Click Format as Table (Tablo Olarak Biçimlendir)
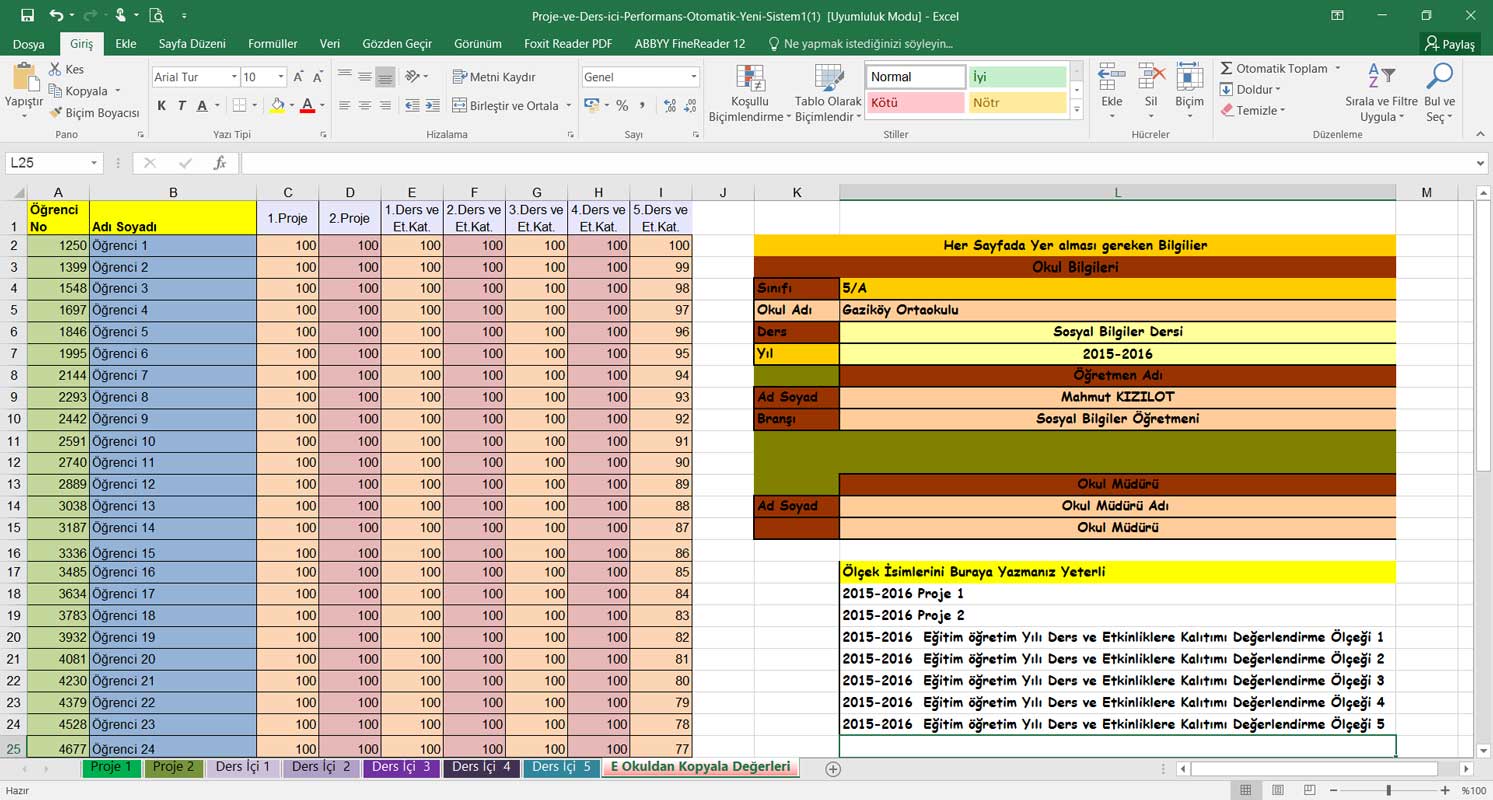The image size is (1493, 800). [828, 93]
